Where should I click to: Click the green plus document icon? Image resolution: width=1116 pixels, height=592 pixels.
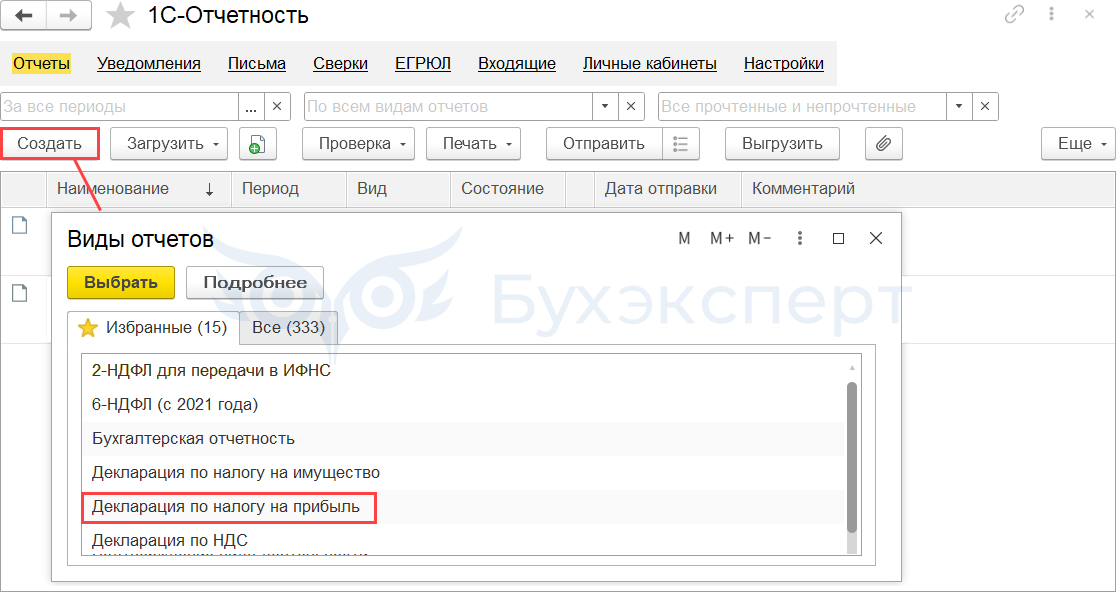(257, 144)
